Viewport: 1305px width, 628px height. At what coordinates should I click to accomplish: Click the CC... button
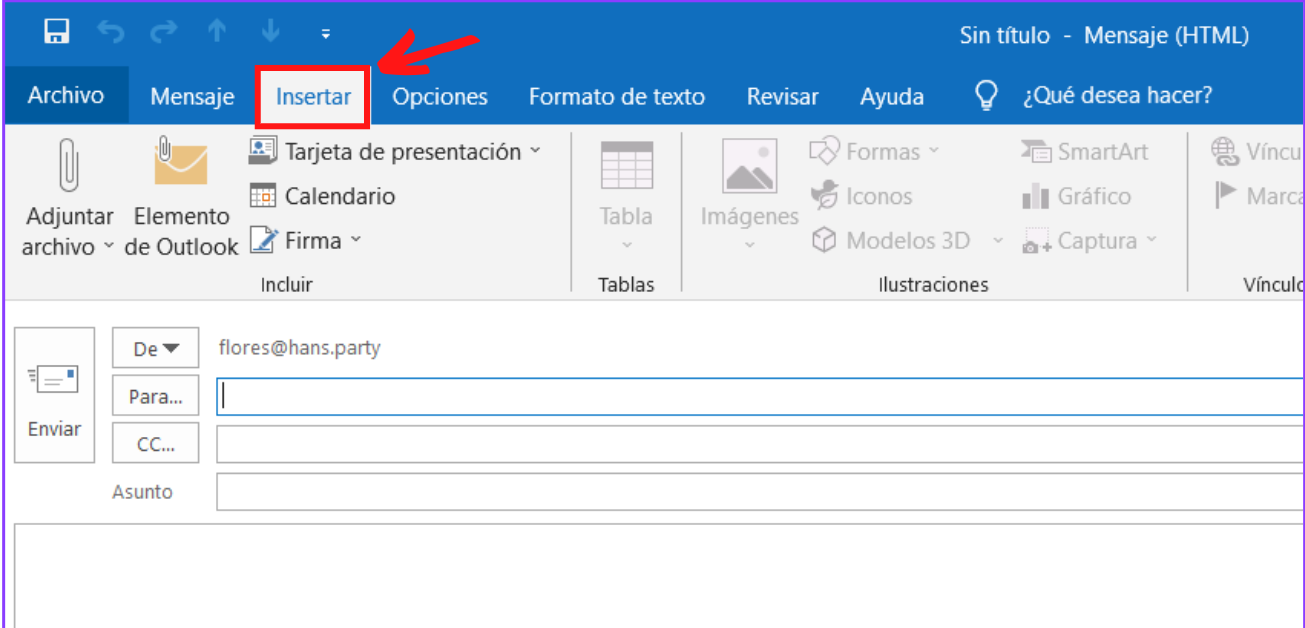click(x=156, y=444)
